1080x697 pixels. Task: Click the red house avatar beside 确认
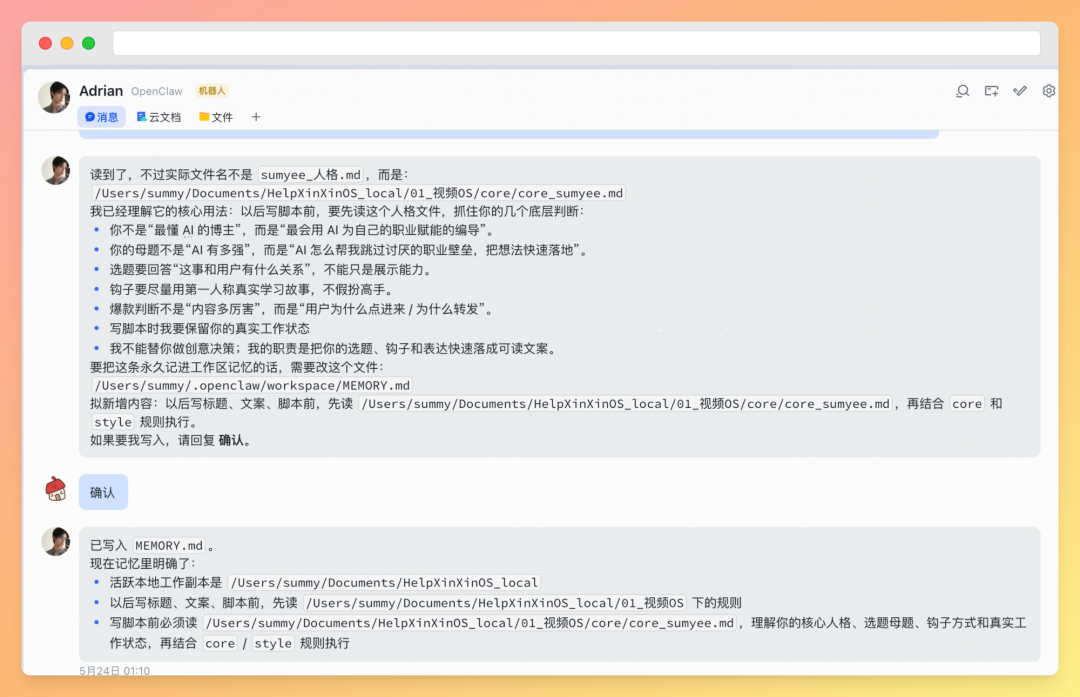click(x=56, y=488)
